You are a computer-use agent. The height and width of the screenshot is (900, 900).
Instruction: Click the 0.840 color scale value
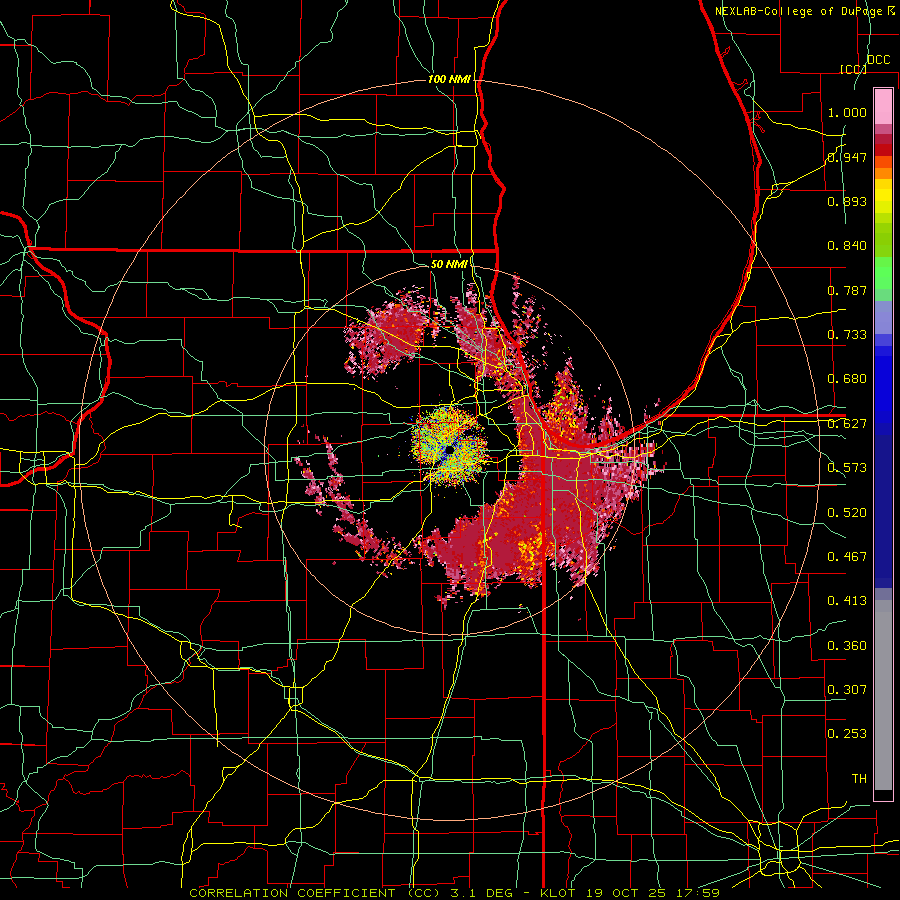pyautogui.click(x=847, y=246)
